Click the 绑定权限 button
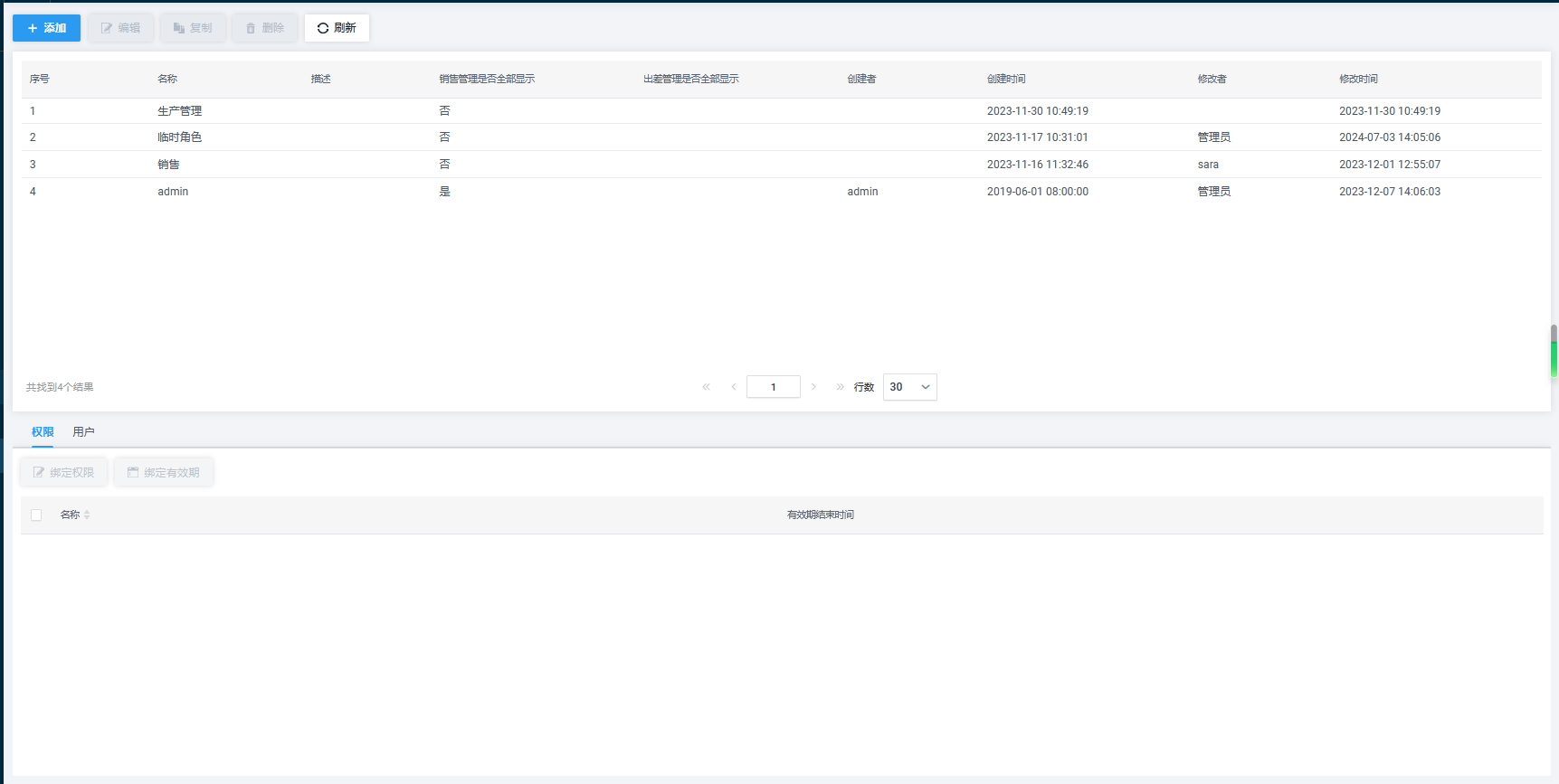Screen dimensions: 1559x784 click(64, 472)
